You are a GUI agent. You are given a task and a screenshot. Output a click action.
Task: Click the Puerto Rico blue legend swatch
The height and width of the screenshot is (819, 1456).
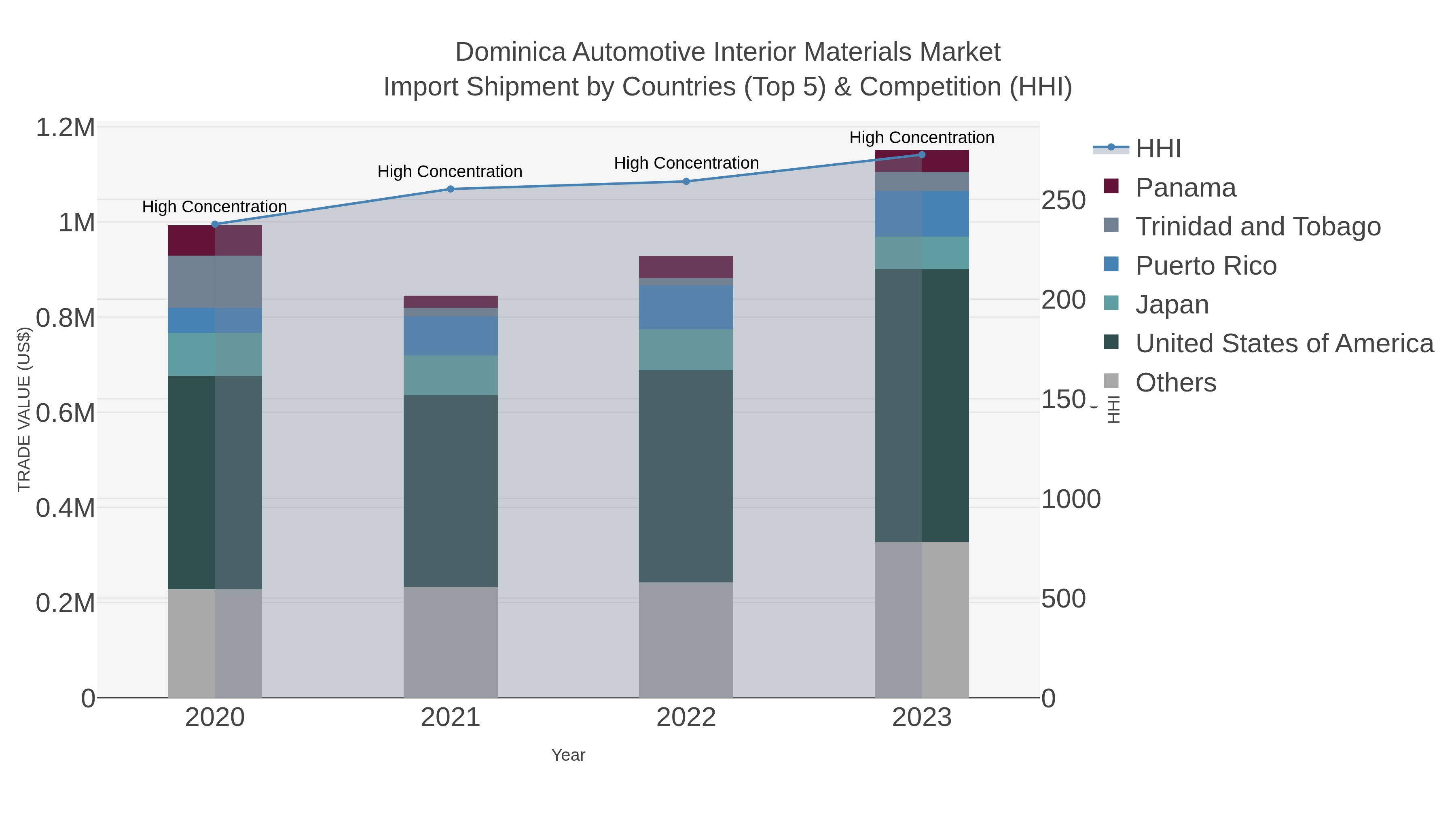1111,264
